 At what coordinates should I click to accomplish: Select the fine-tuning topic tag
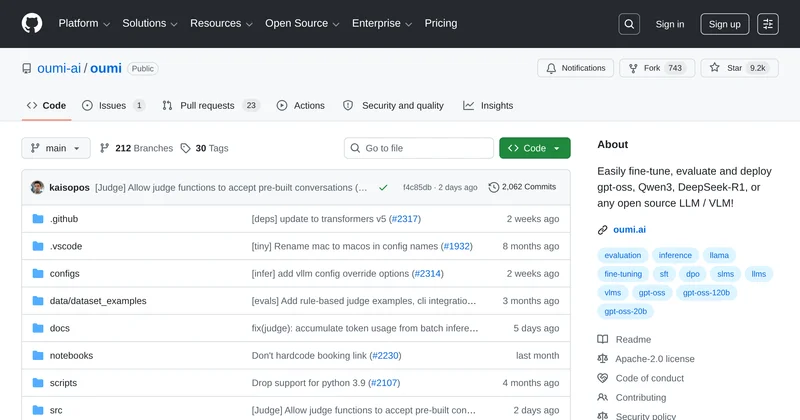[623, 274]
